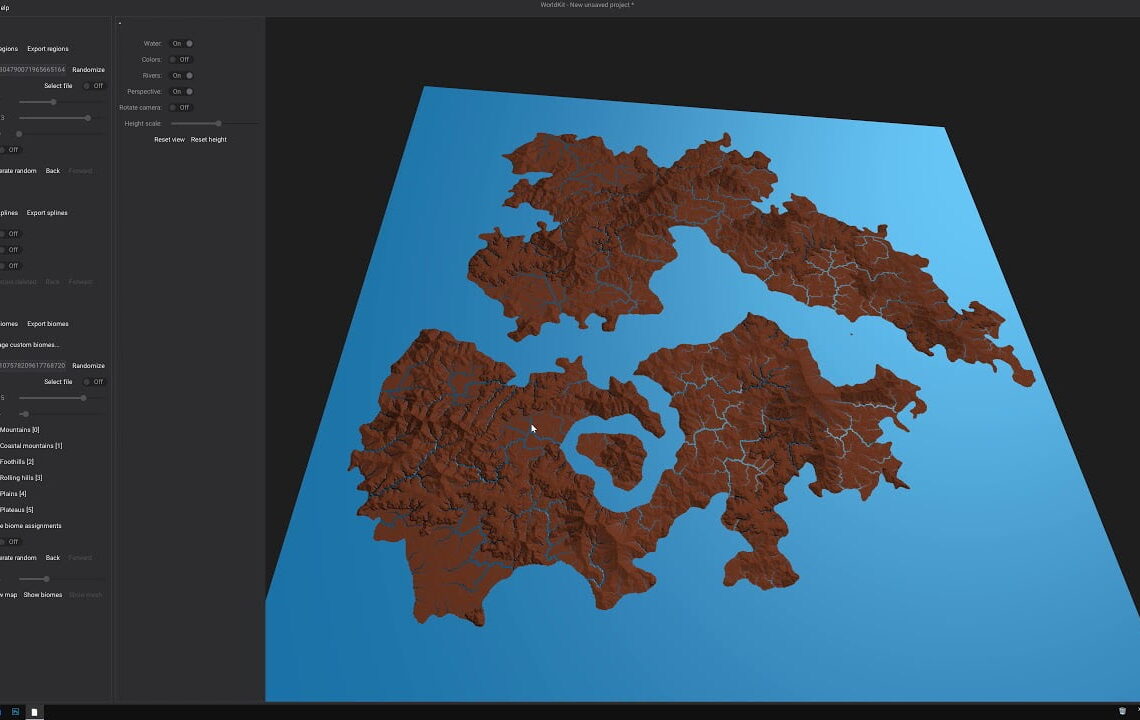Screen dimensions: 1140x720
Task: Click Export splines
Action: coord(47,212)
